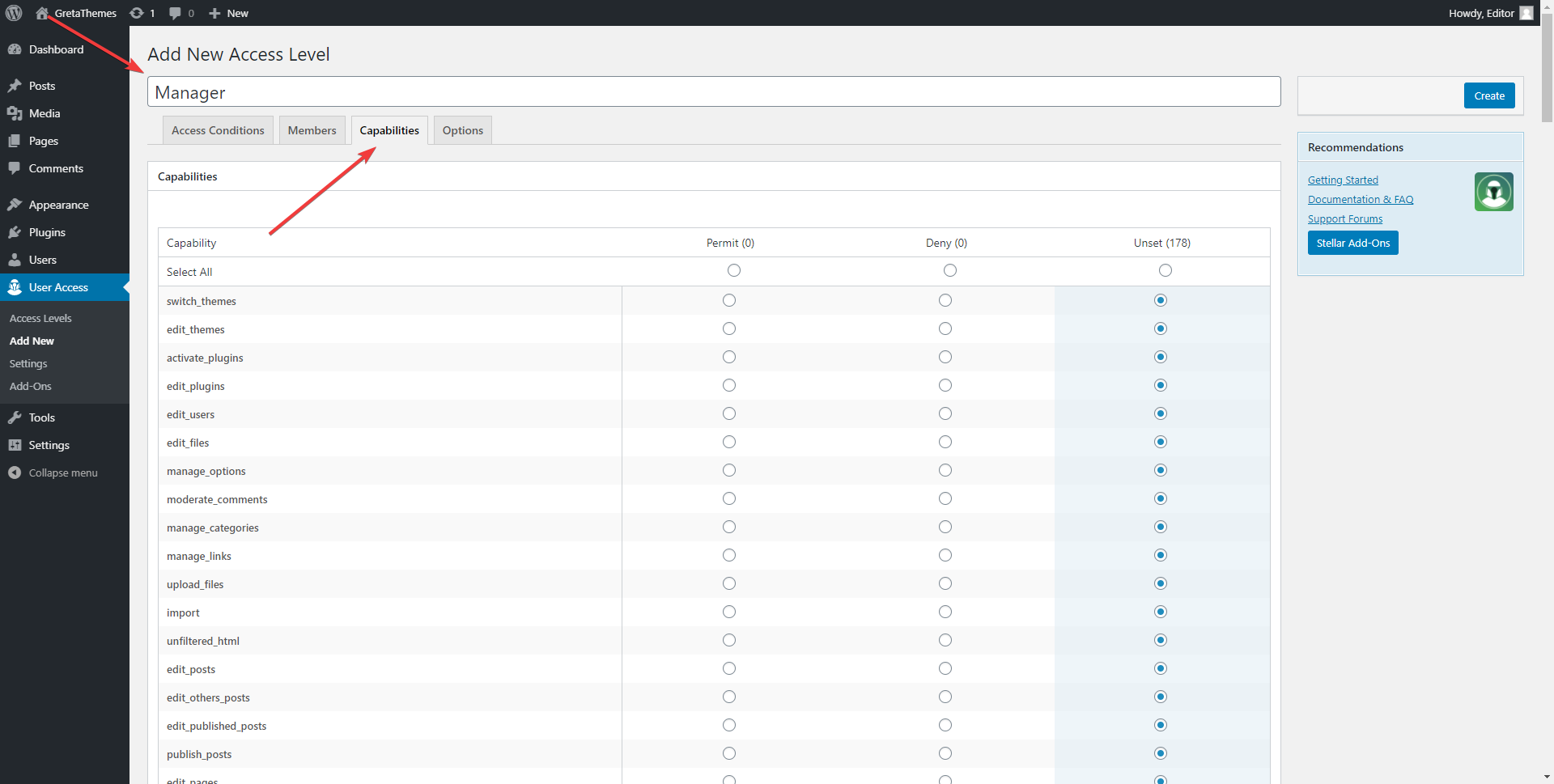Click the access level name input field
Image resolution: width=1554 pixels, height=784 pixels.
tap(712, 92)
